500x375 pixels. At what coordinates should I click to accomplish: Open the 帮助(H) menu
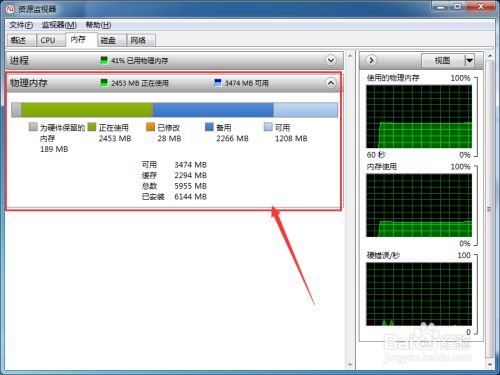click(98, 25)
